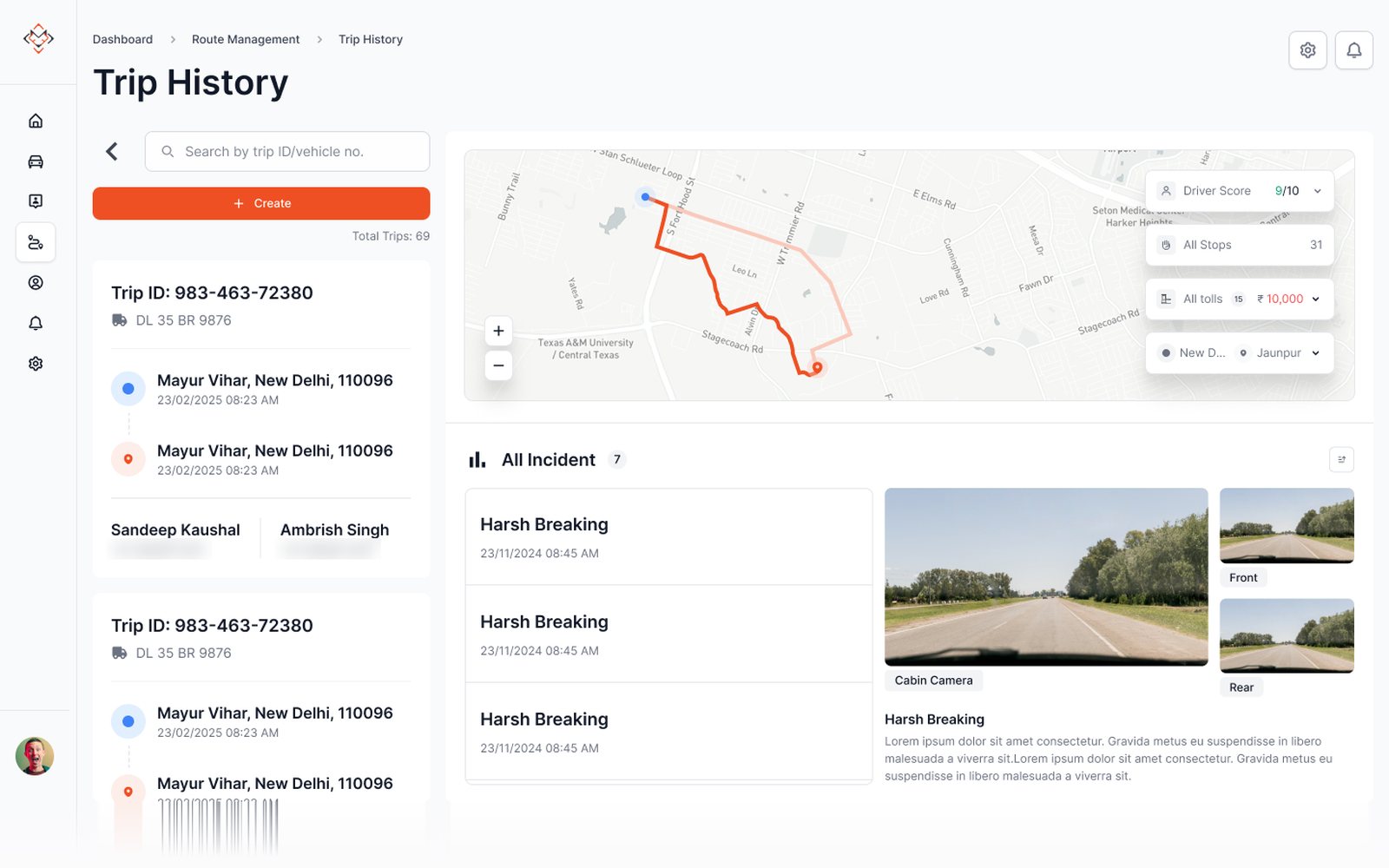The width and height of the screenshot is (1389, 868).
Task: Click the blue start marker on map
Action: pos(645,197)
